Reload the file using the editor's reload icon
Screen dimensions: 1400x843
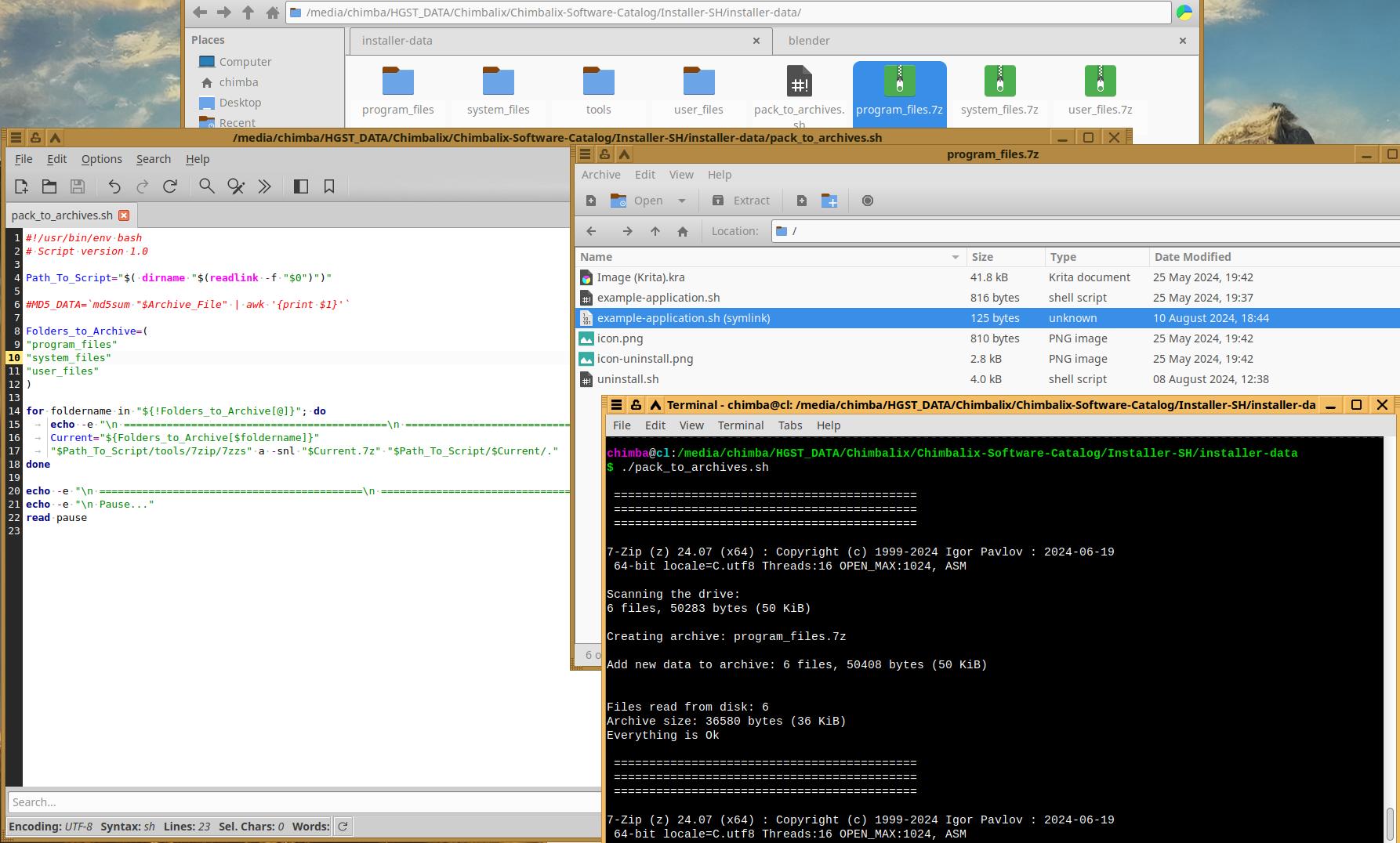[x=170, y=186]
